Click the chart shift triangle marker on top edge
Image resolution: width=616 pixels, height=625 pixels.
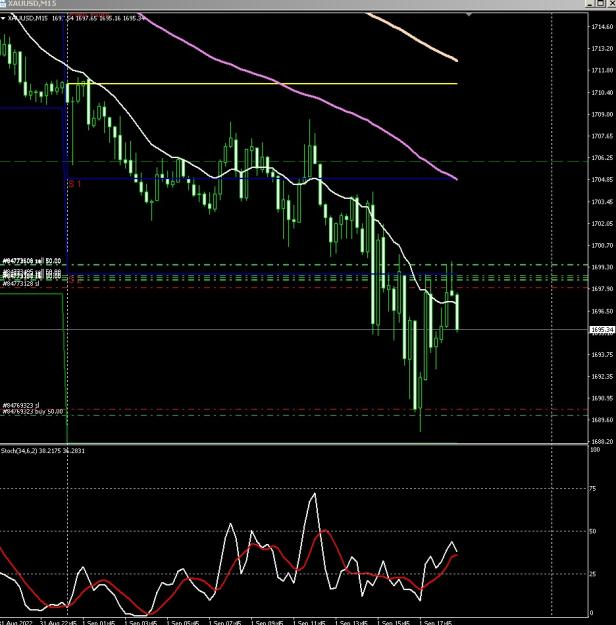pos(469,15)
